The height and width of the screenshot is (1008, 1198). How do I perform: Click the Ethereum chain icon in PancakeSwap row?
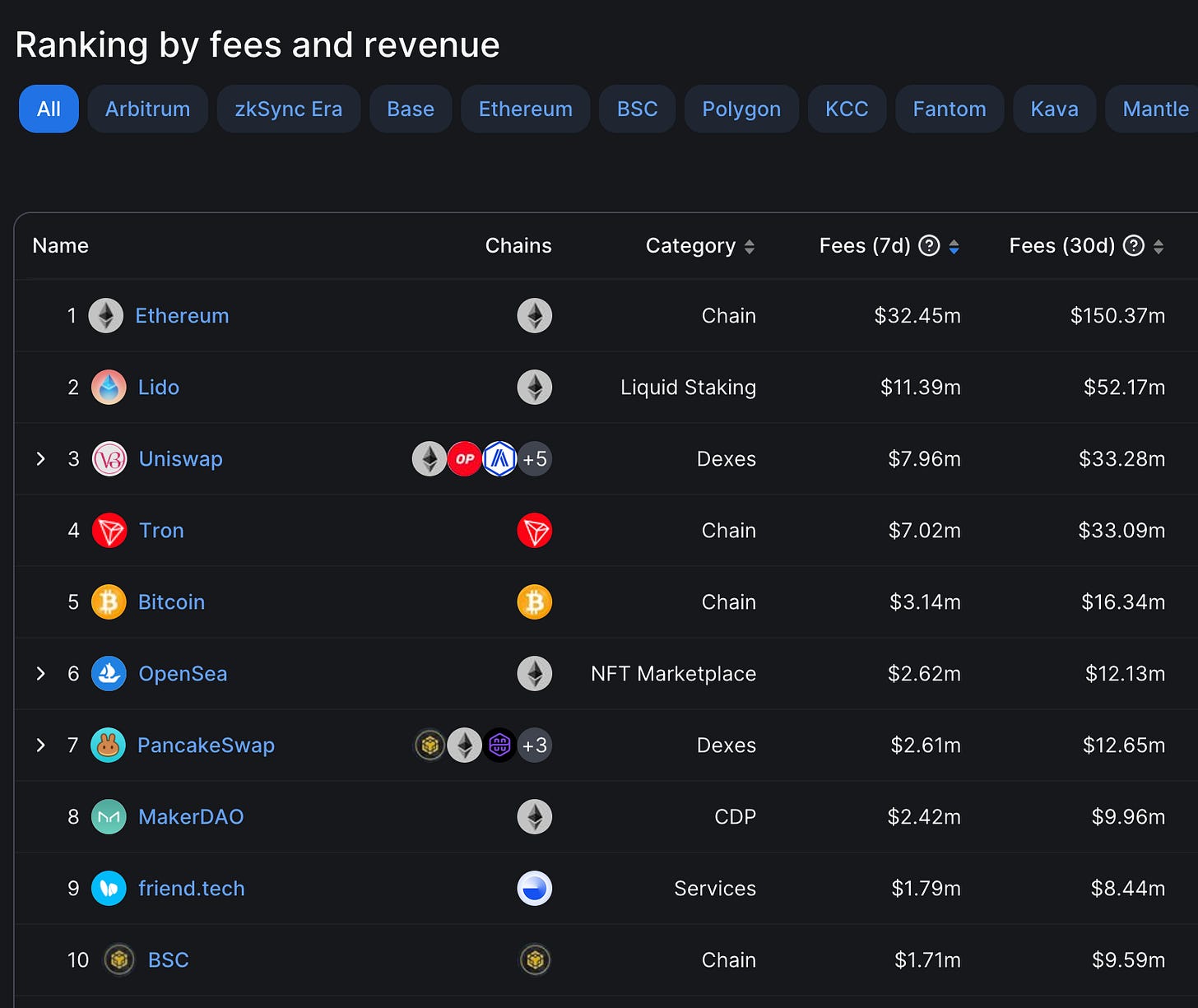[465, 746]
